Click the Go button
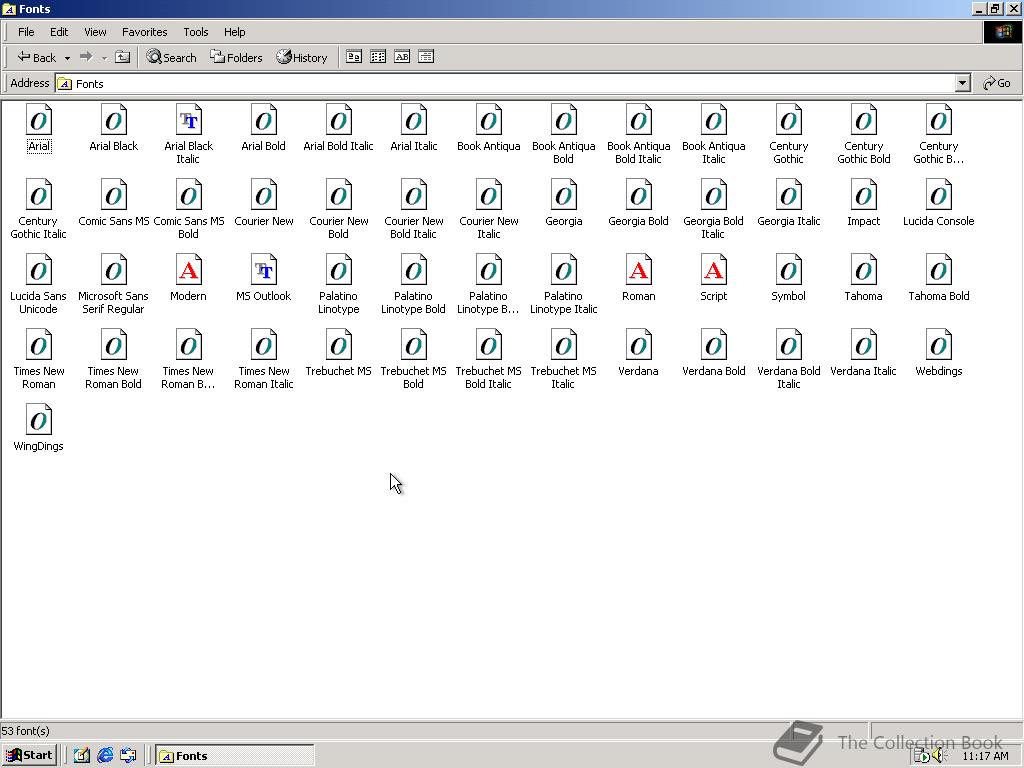 tap(997, 84)
